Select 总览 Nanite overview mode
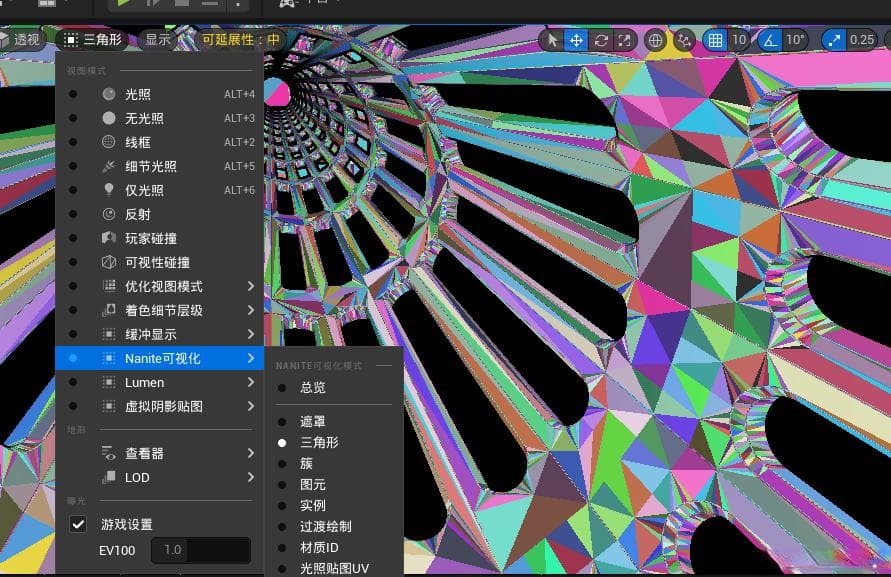Viewport: 891px width, 577px height. (x=334, y=388)
